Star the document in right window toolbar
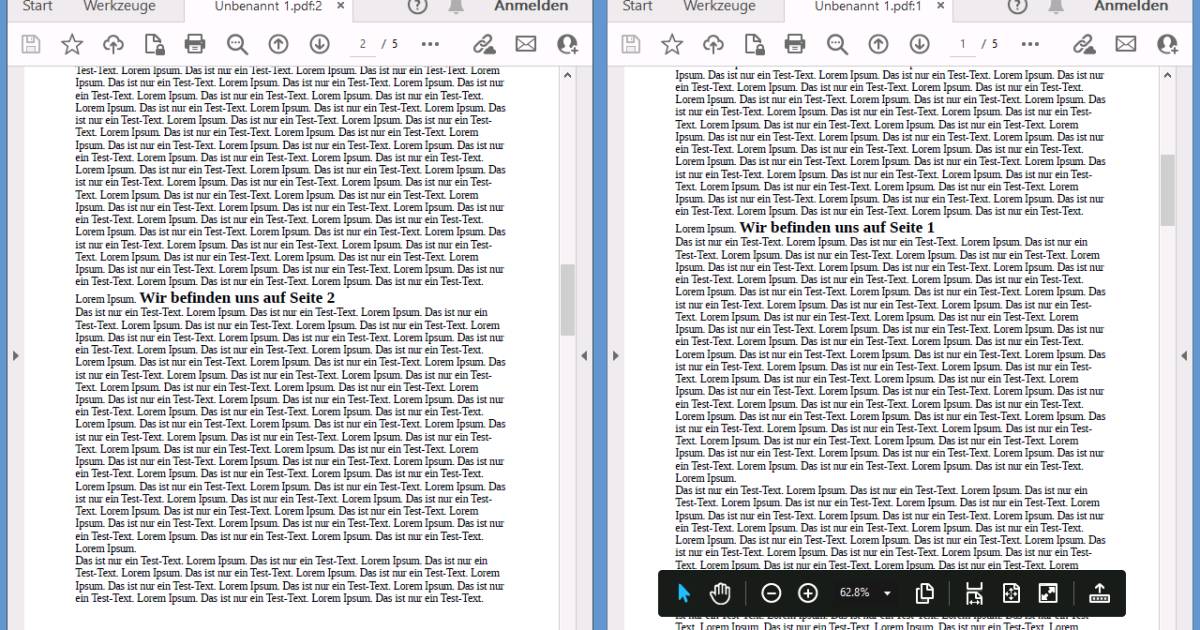 [x=672, y=44]
